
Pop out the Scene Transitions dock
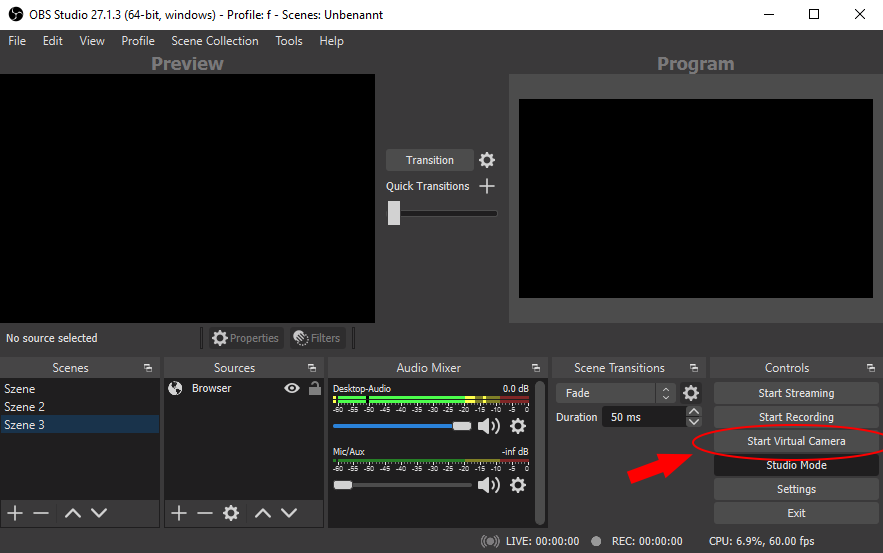(x=694, y=368)
